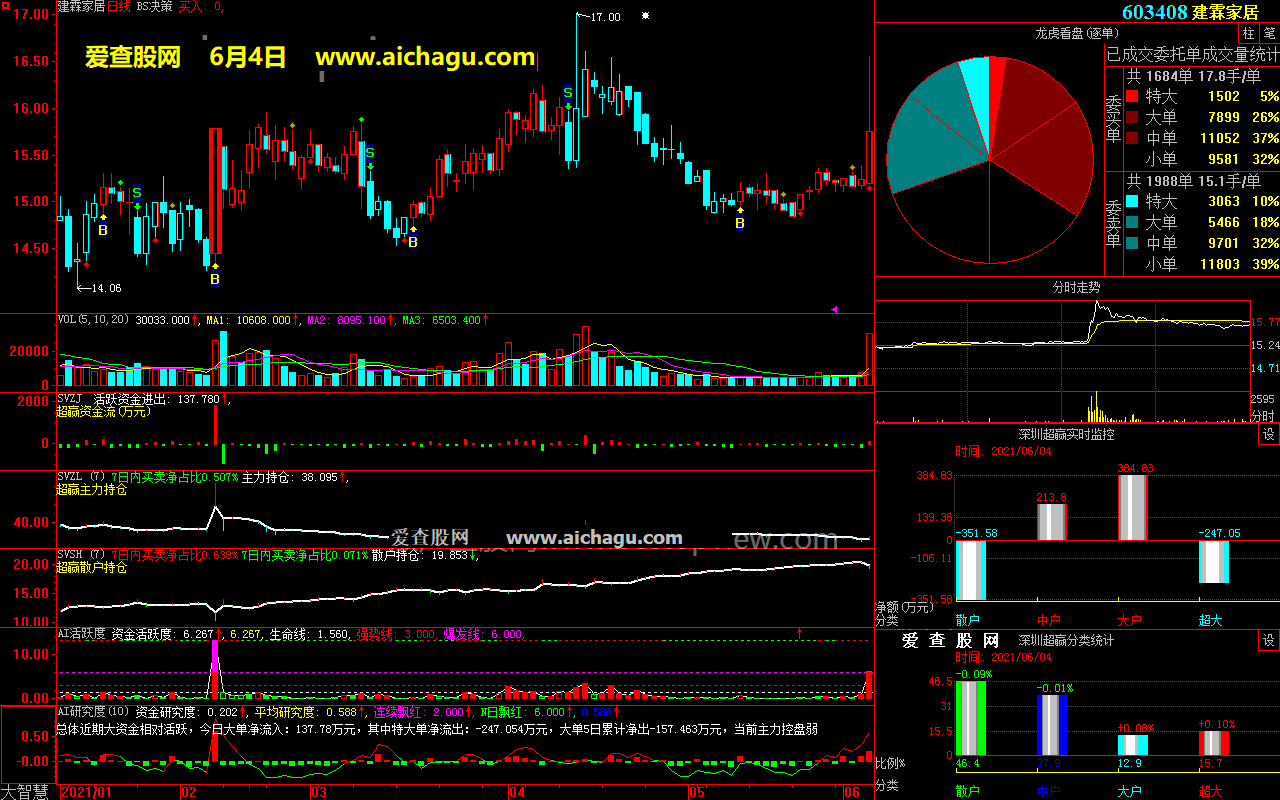Click the buy 中单 value 11052
This screenshot has height=800, width=1280.
tap(1219, 139)
